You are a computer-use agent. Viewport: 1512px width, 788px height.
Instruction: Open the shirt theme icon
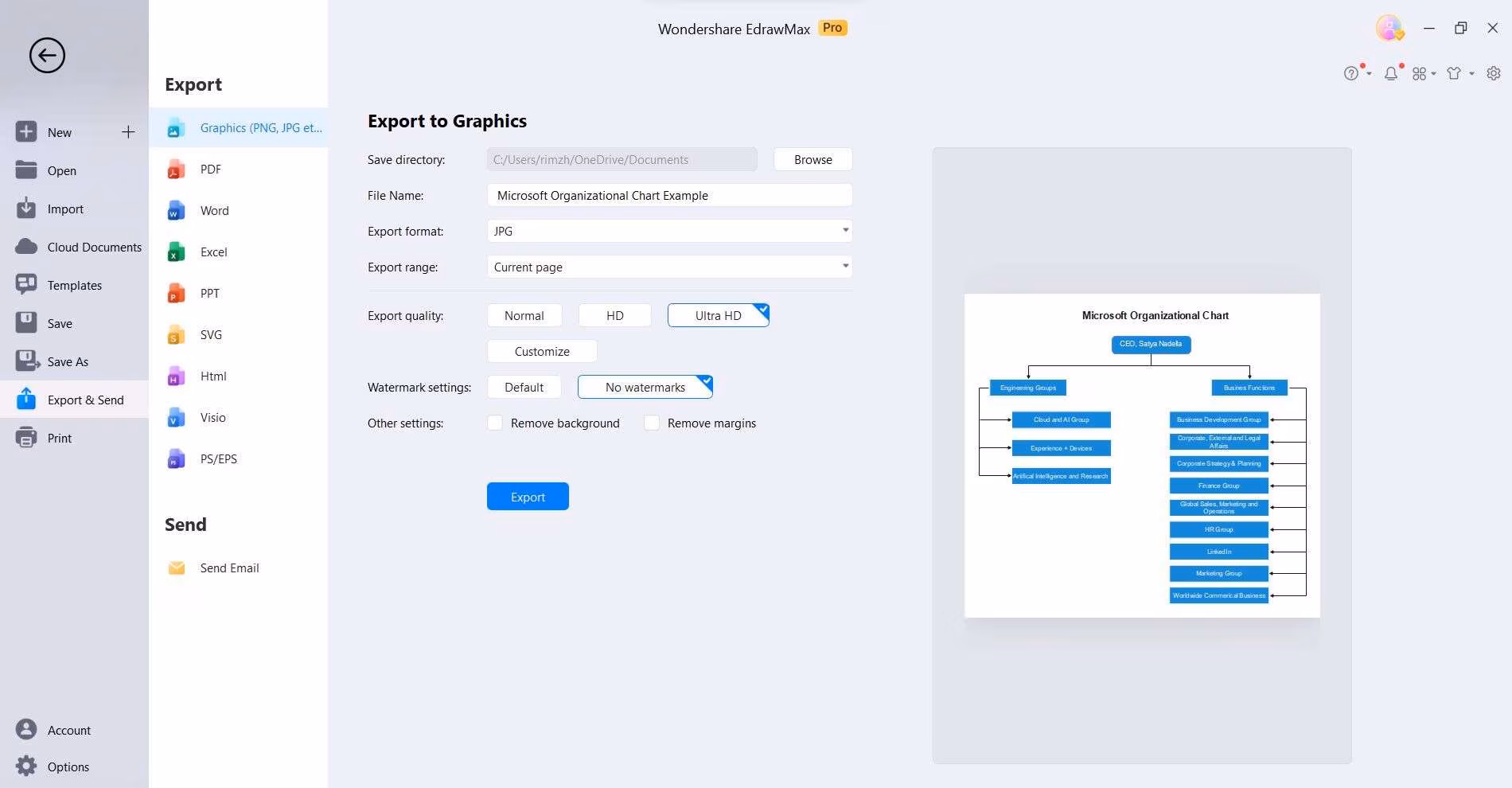[x=1455, y=73]
